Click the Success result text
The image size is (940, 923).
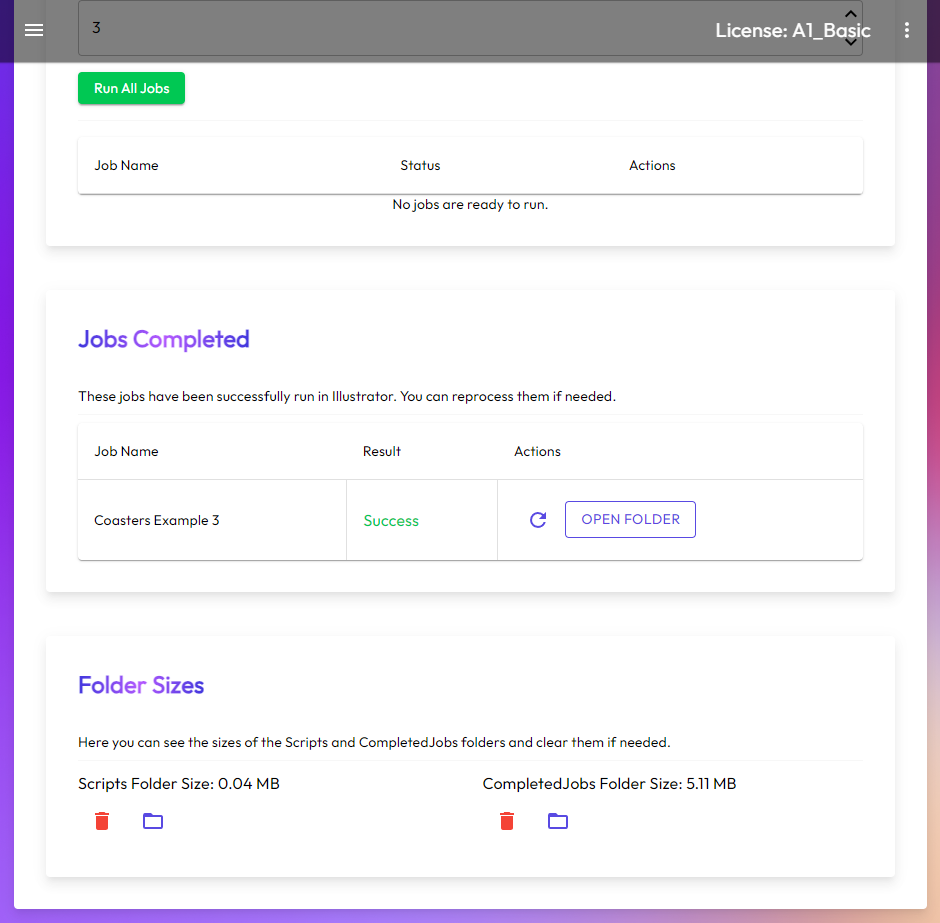pos(391,521)
